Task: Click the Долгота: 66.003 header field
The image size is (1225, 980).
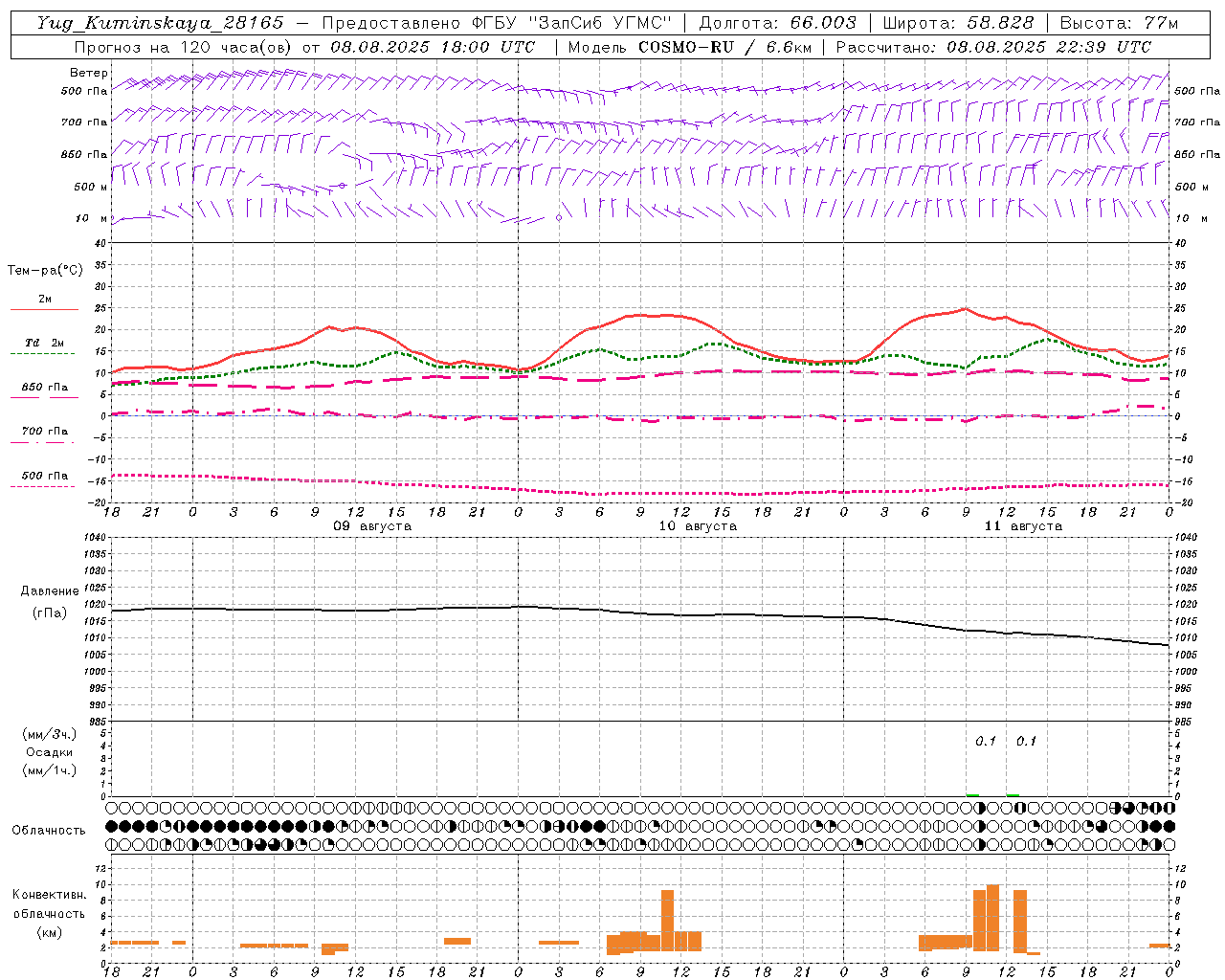Action: 777,23
